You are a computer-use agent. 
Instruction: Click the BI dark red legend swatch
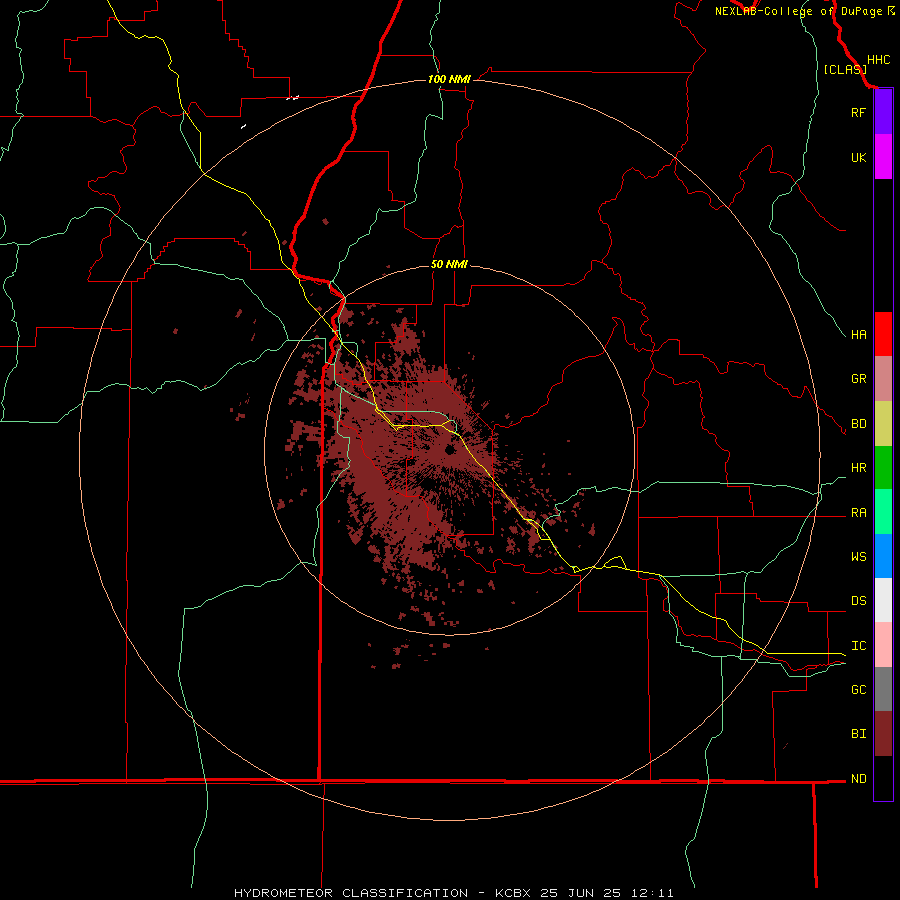883,734
